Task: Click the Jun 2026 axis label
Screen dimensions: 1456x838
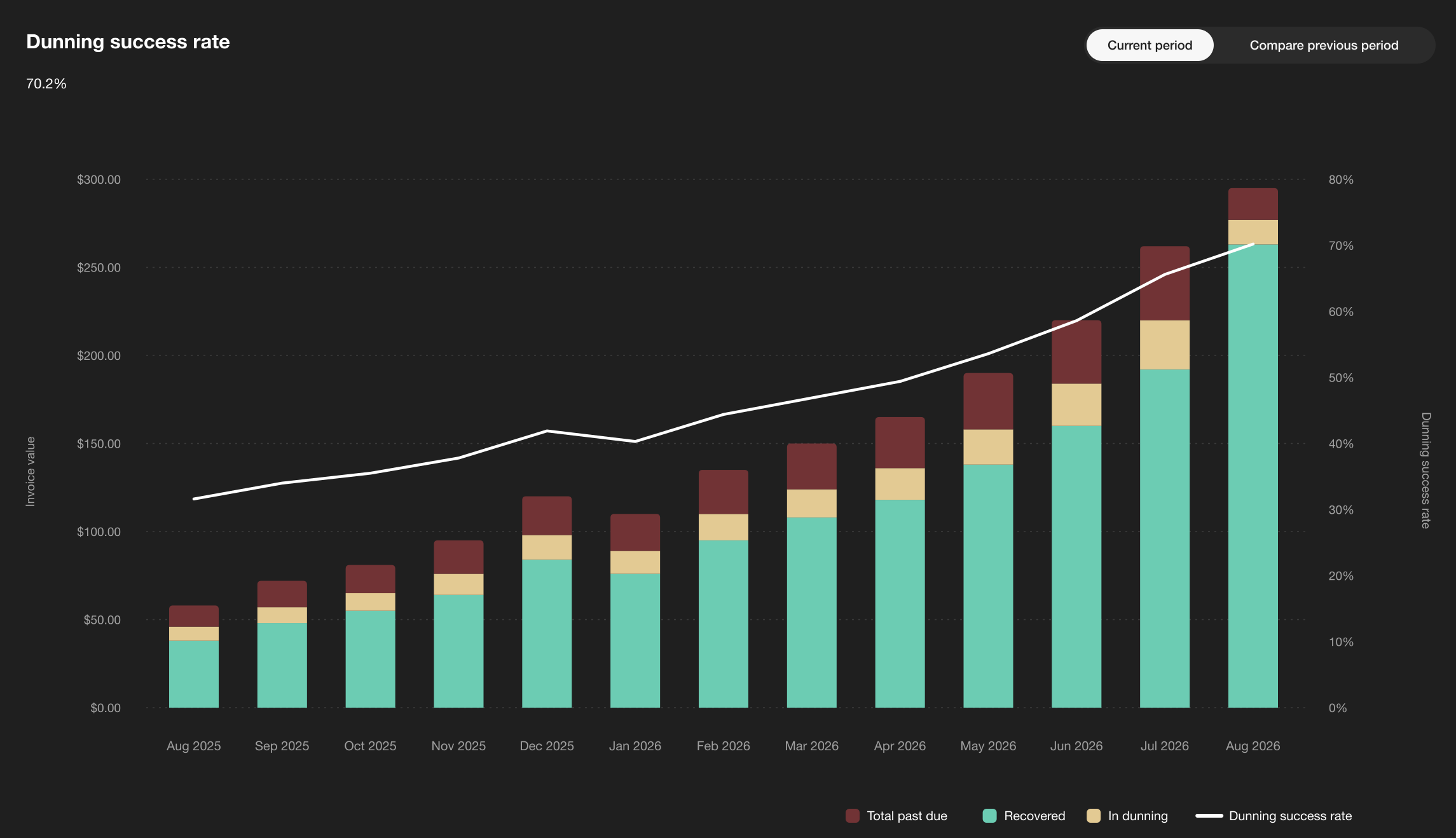Action: [1076, 746]
